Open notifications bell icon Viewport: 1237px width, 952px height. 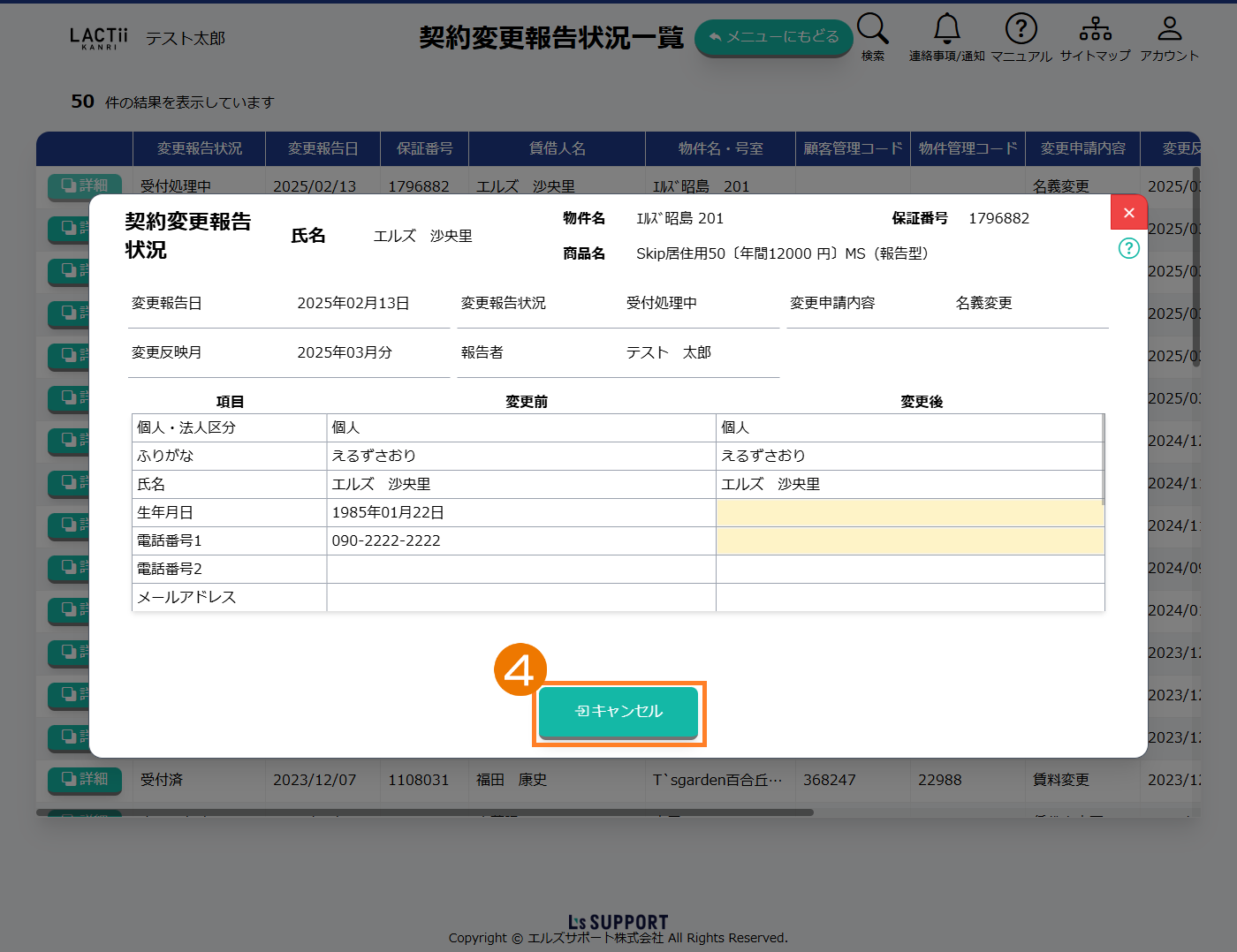pyautogui.click(x=946, y=29)
